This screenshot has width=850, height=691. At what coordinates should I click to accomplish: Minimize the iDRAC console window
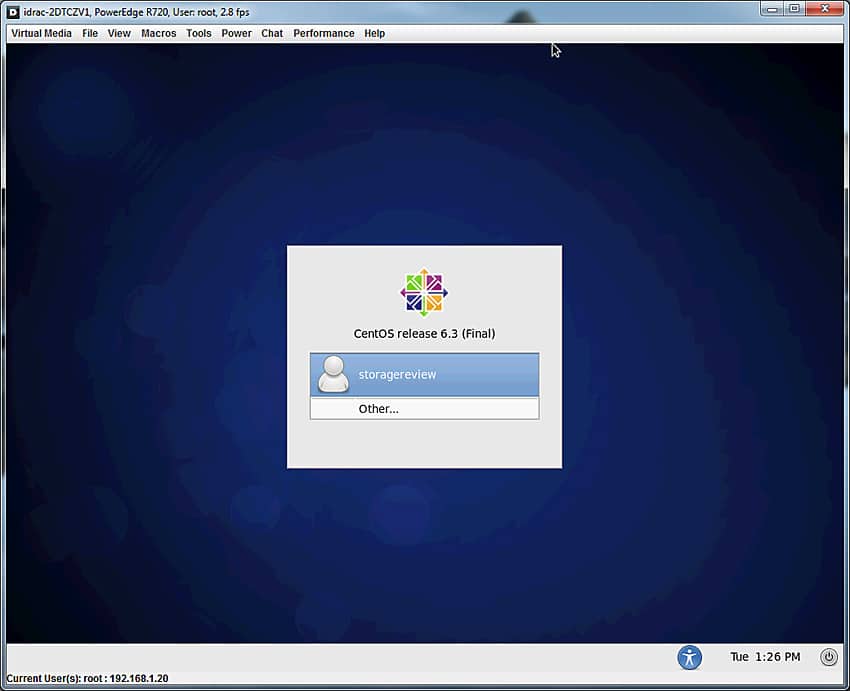772,9
